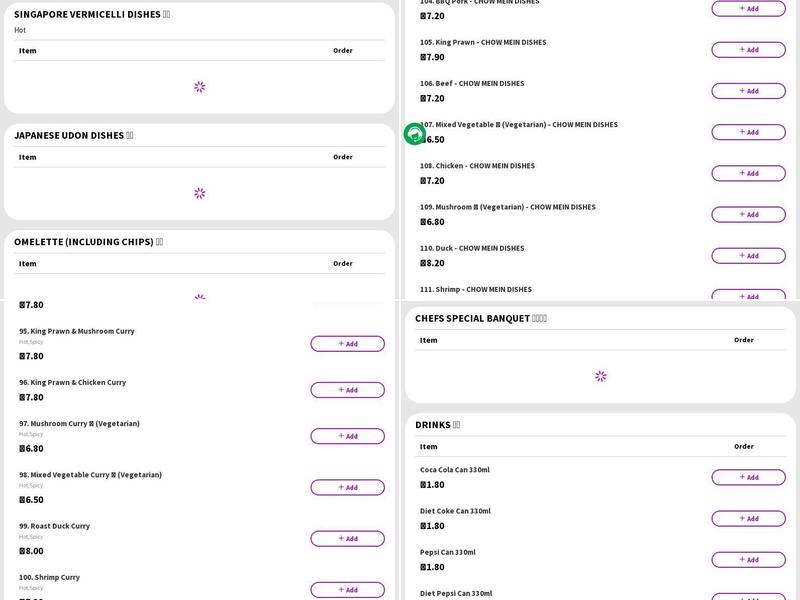Add Chicken Chow Mein to order
Screen dimensions: 800x600
tap(748, 173)
